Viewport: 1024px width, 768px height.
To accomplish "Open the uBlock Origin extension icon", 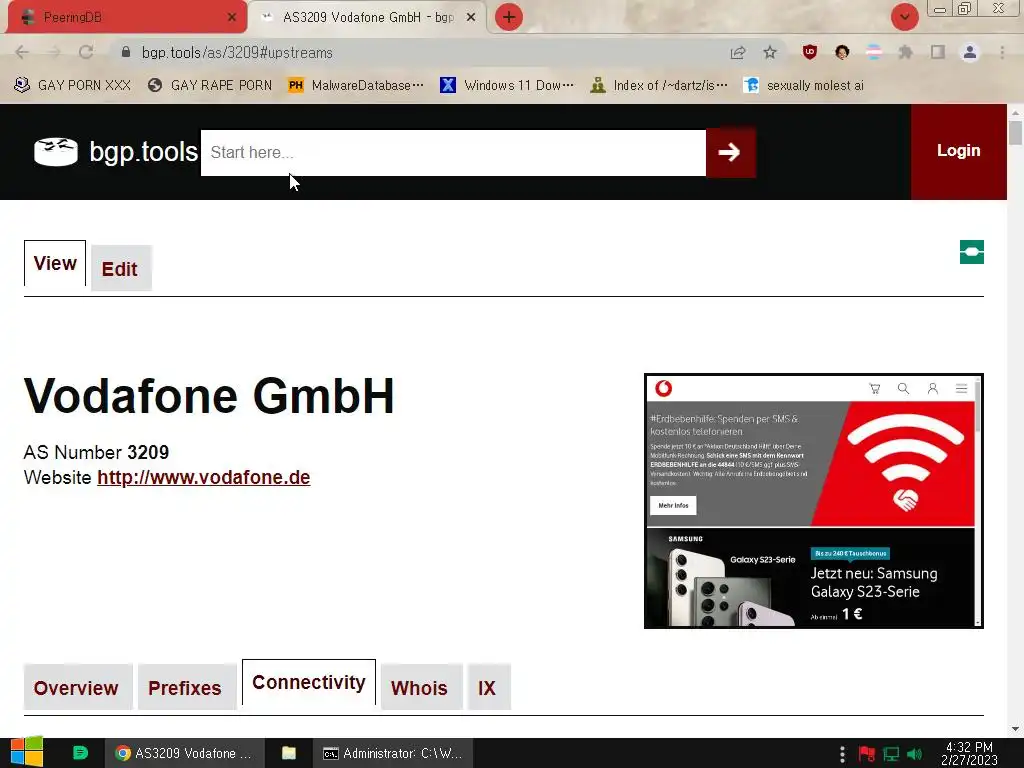I will (x=810, y=52).
